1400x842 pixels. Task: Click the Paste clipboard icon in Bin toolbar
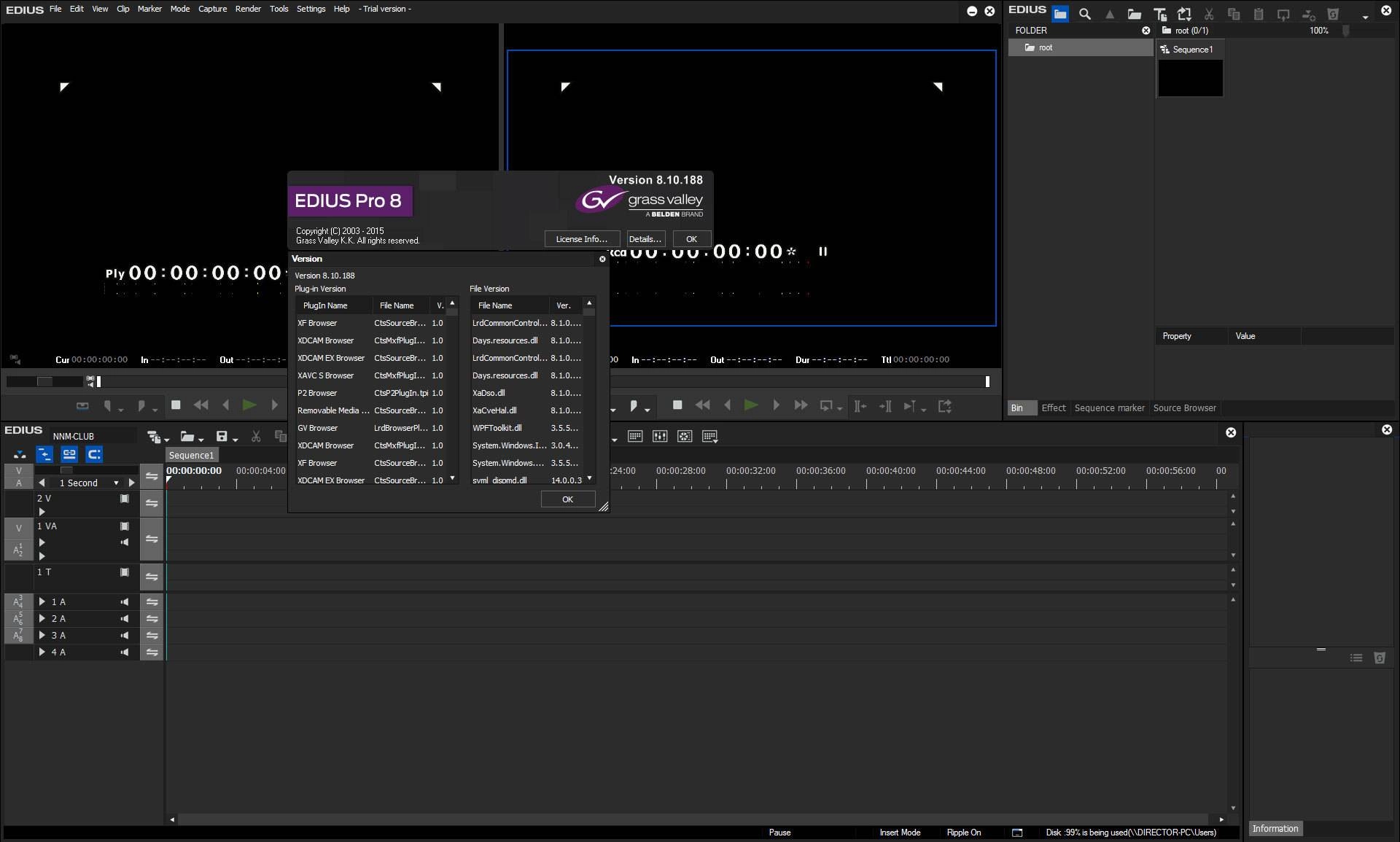pos(1259,14)
